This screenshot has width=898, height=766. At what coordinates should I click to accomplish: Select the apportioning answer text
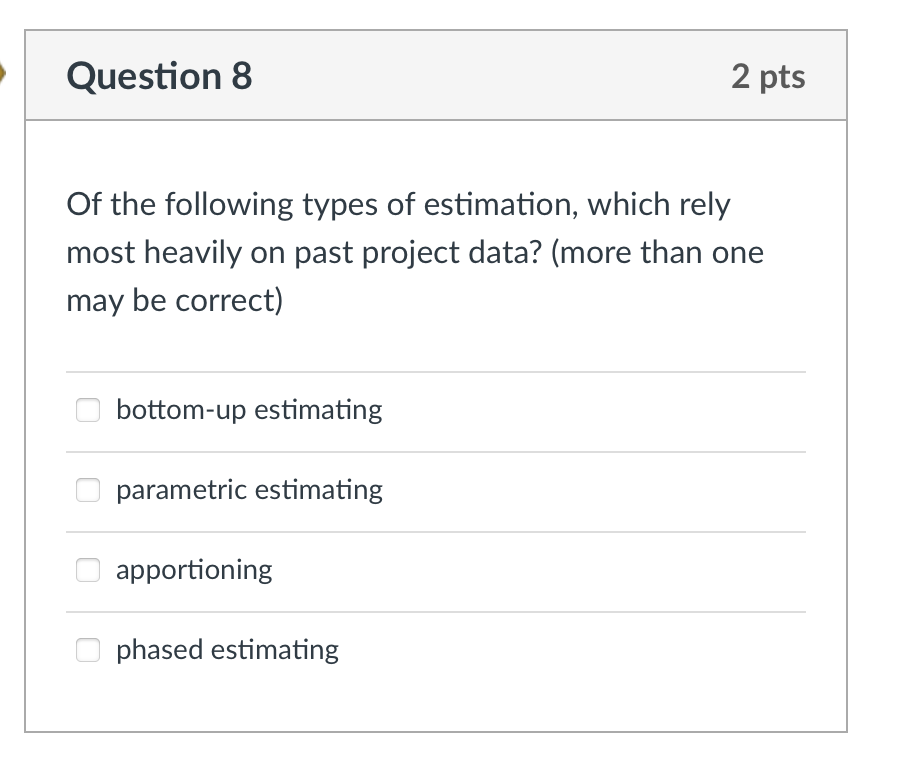[x=194, y=570]
